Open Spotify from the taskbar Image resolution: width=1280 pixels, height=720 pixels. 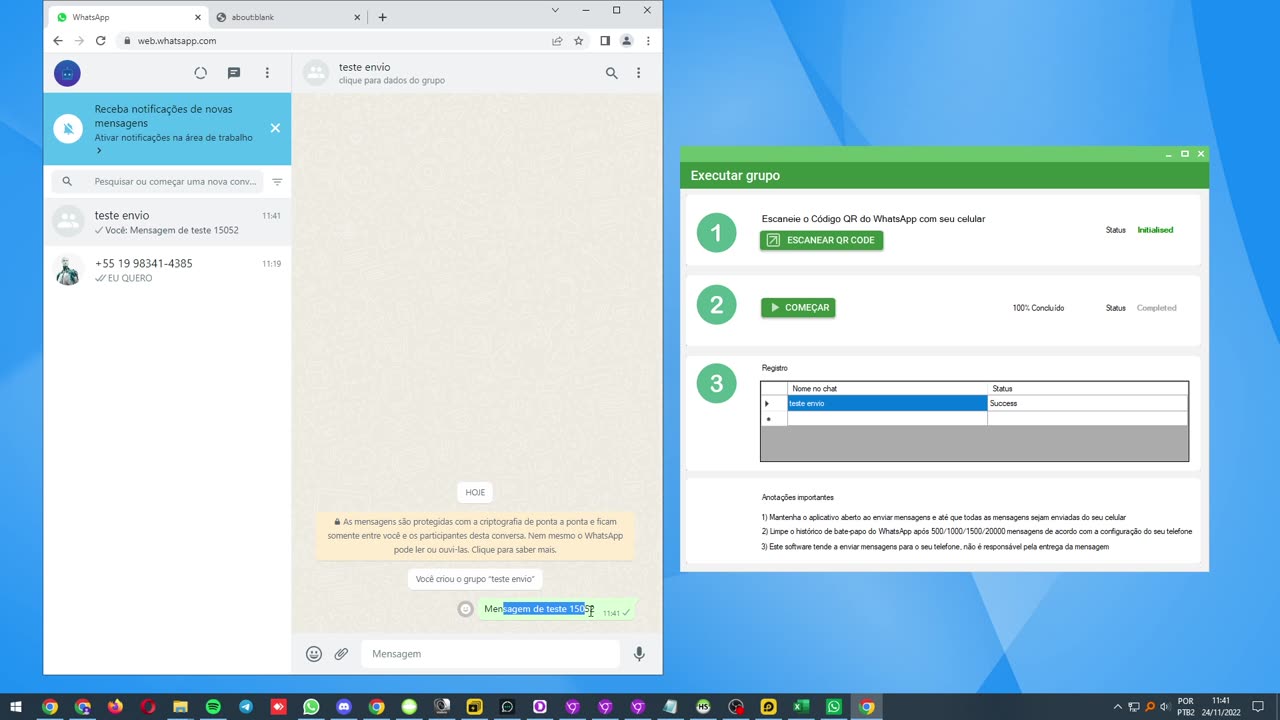pos(213,707)
